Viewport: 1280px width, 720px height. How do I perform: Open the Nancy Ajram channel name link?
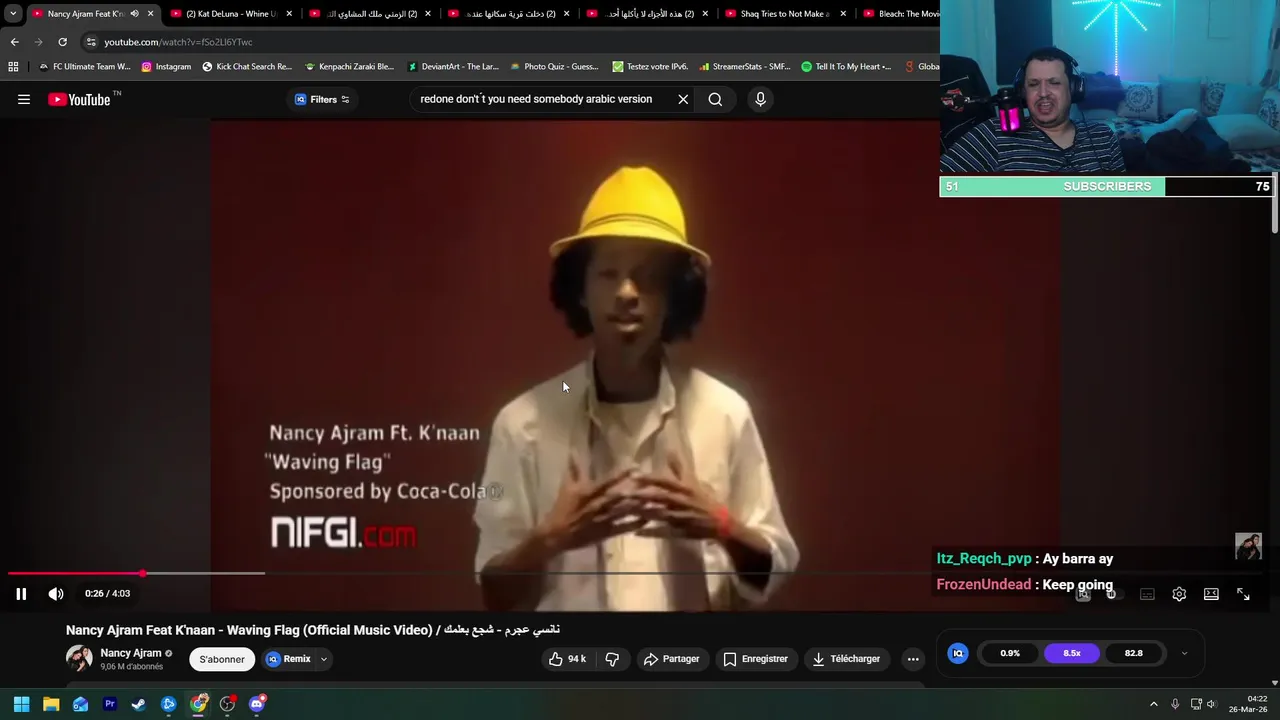click(131, 653)
